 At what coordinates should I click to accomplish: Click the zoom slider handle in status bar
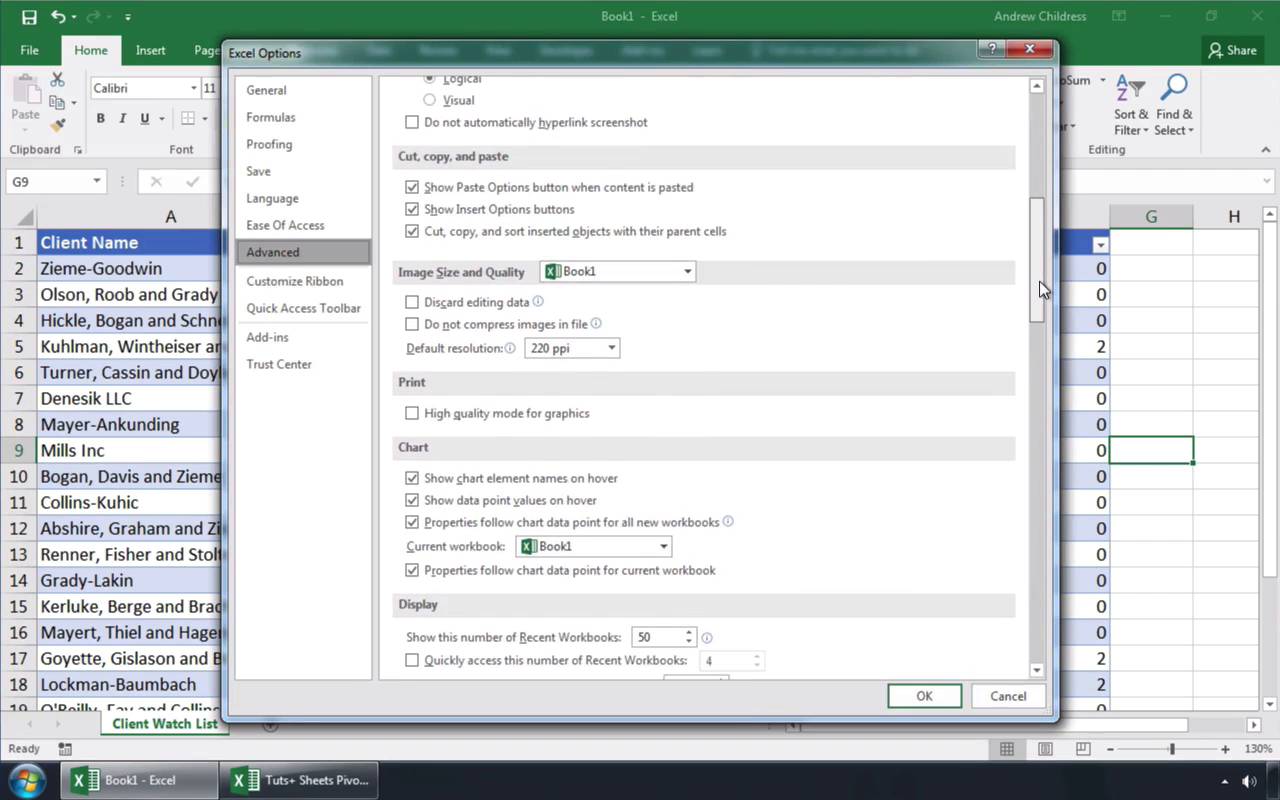pyautogui.click(x=1172, y=749)
